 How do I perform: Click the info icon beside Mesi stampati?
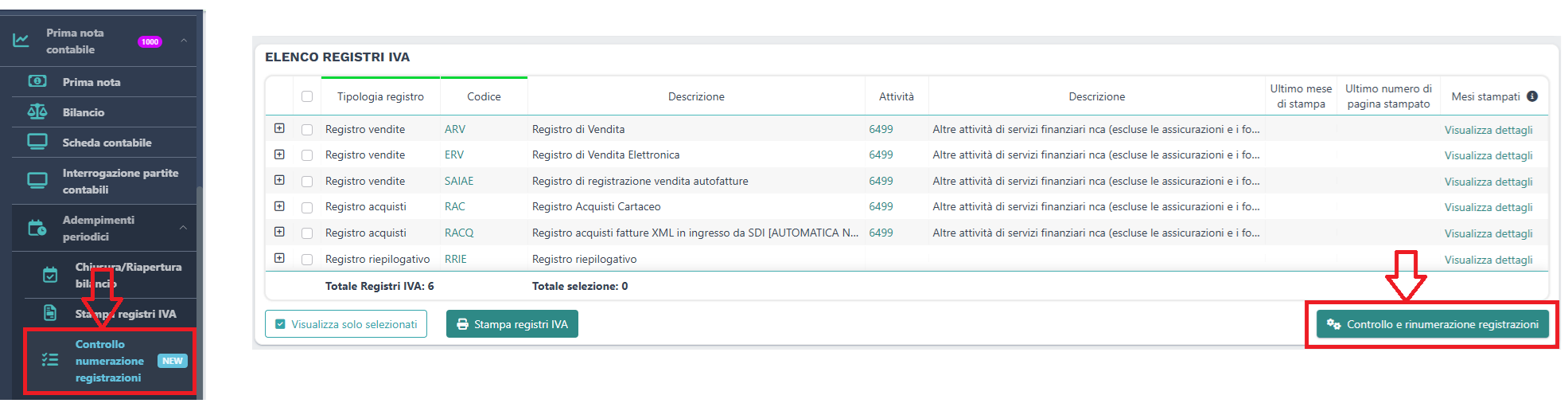tap(1532, 96)
